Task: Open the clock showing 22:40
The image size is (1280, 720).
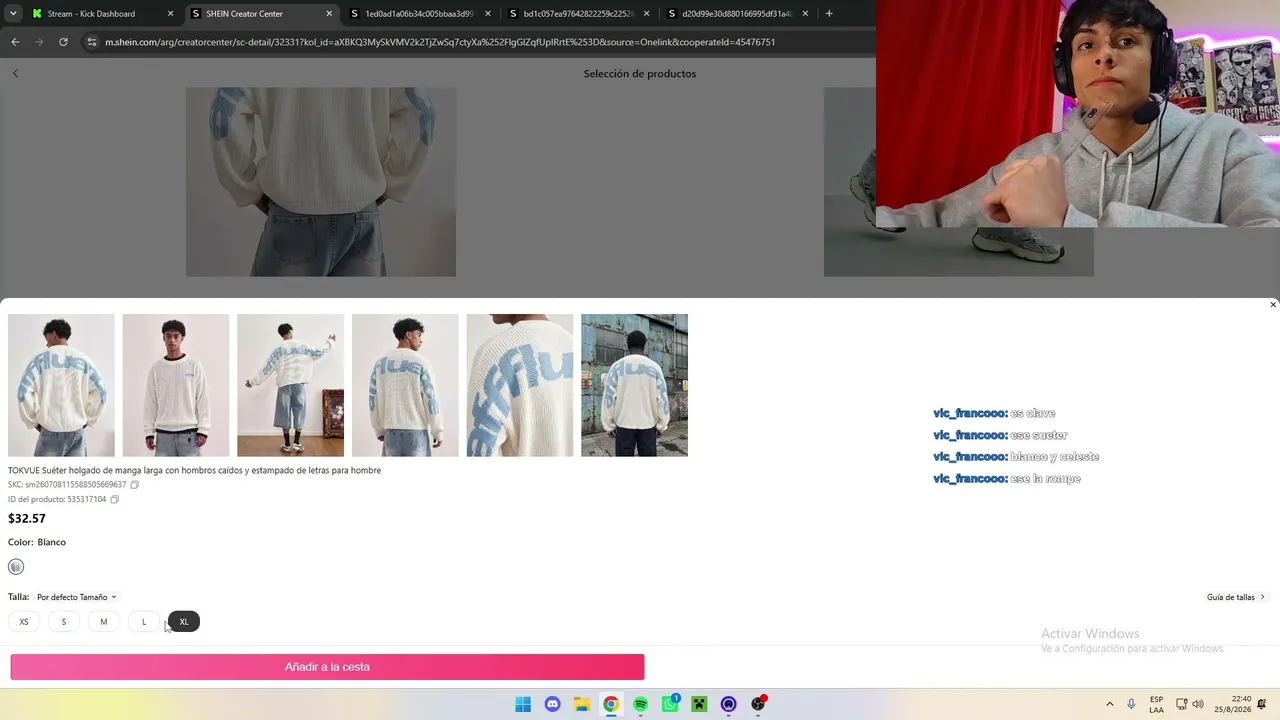Action: pos(1233,704)
